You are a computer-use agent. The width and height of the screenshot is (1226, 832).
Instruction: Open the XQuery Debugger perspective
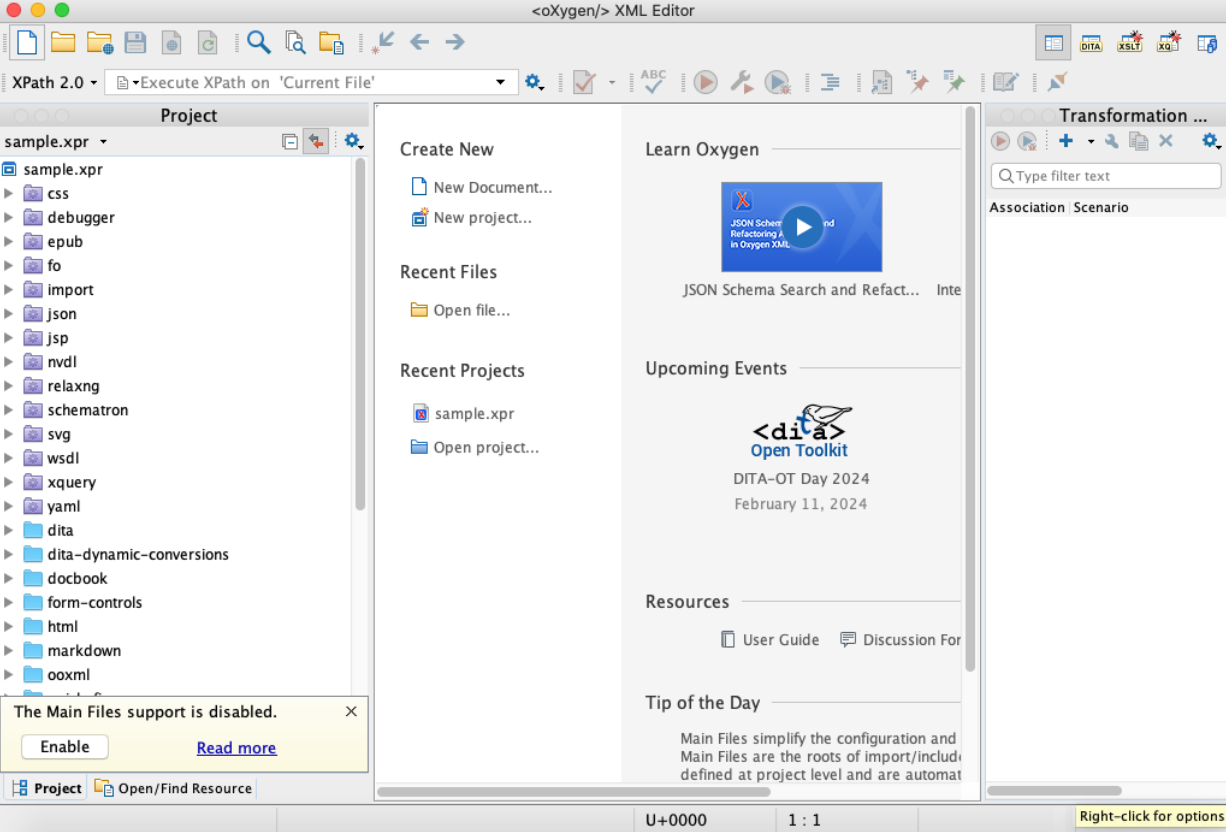click(1168, 42)
